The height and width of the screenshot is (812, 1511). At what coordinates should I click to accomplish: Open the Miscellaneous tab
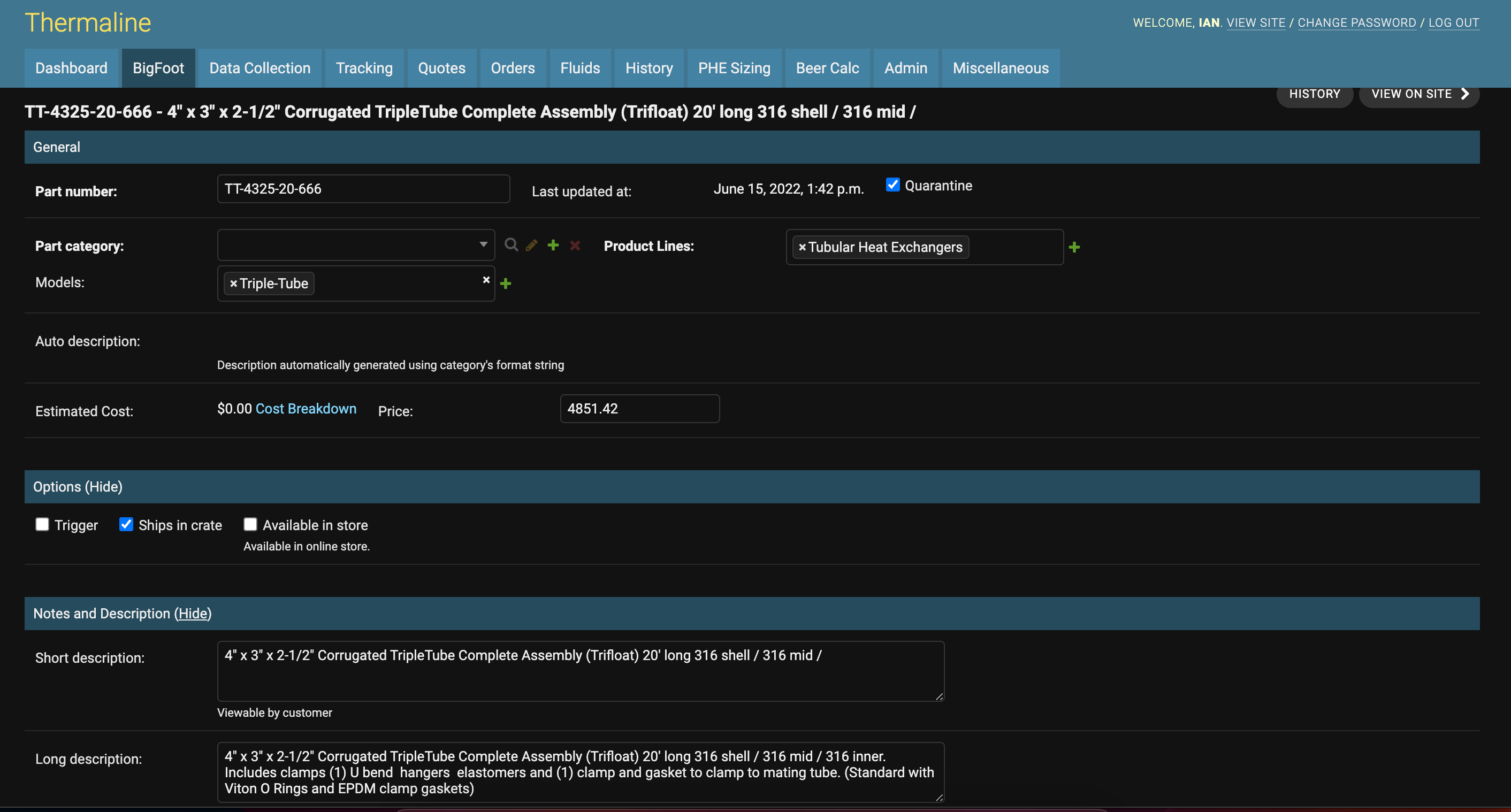coord(1001,68)
